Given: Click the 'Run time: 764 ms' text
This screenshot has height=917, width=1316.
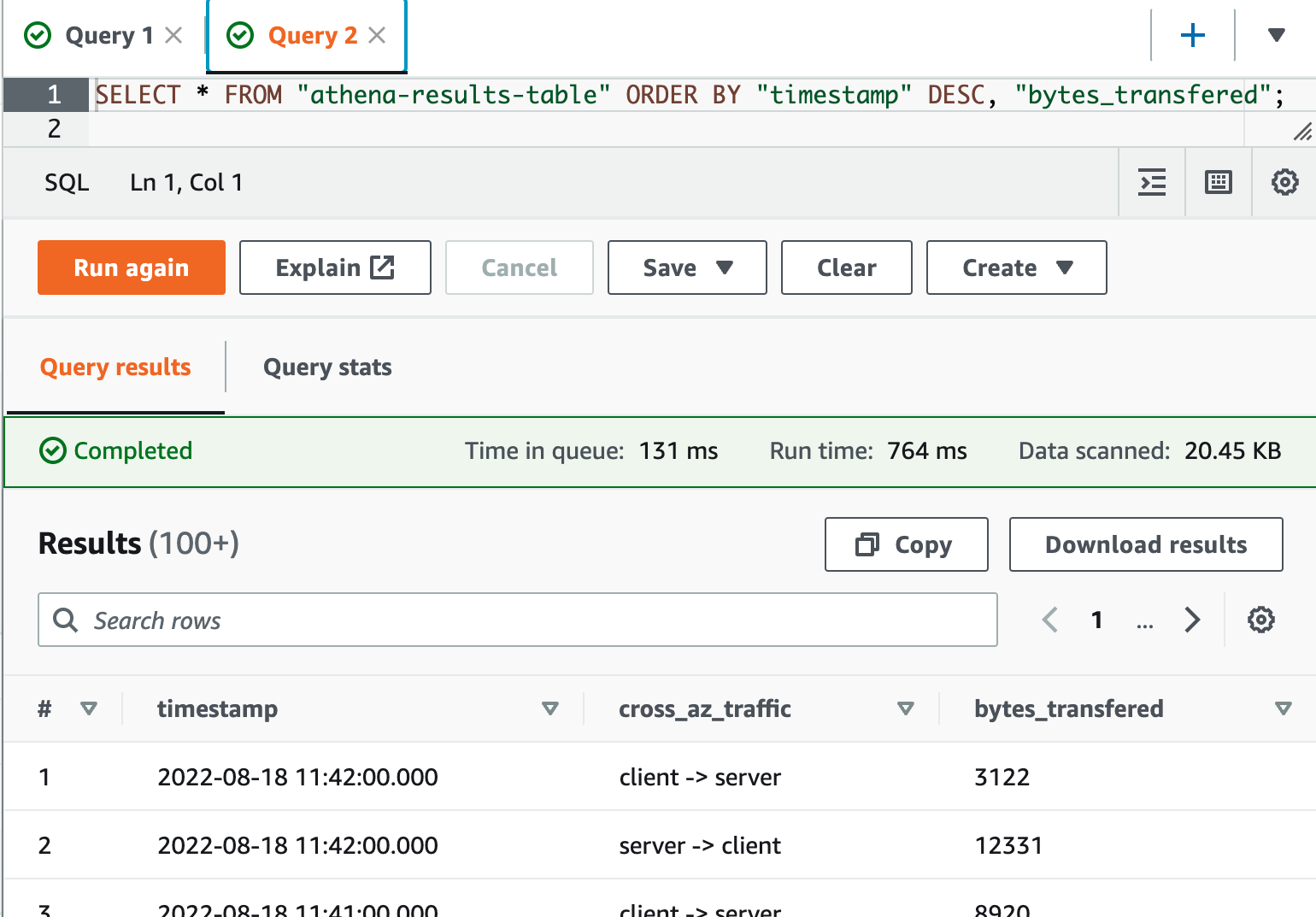Looking at the screenshot, I should click(868, 450).
